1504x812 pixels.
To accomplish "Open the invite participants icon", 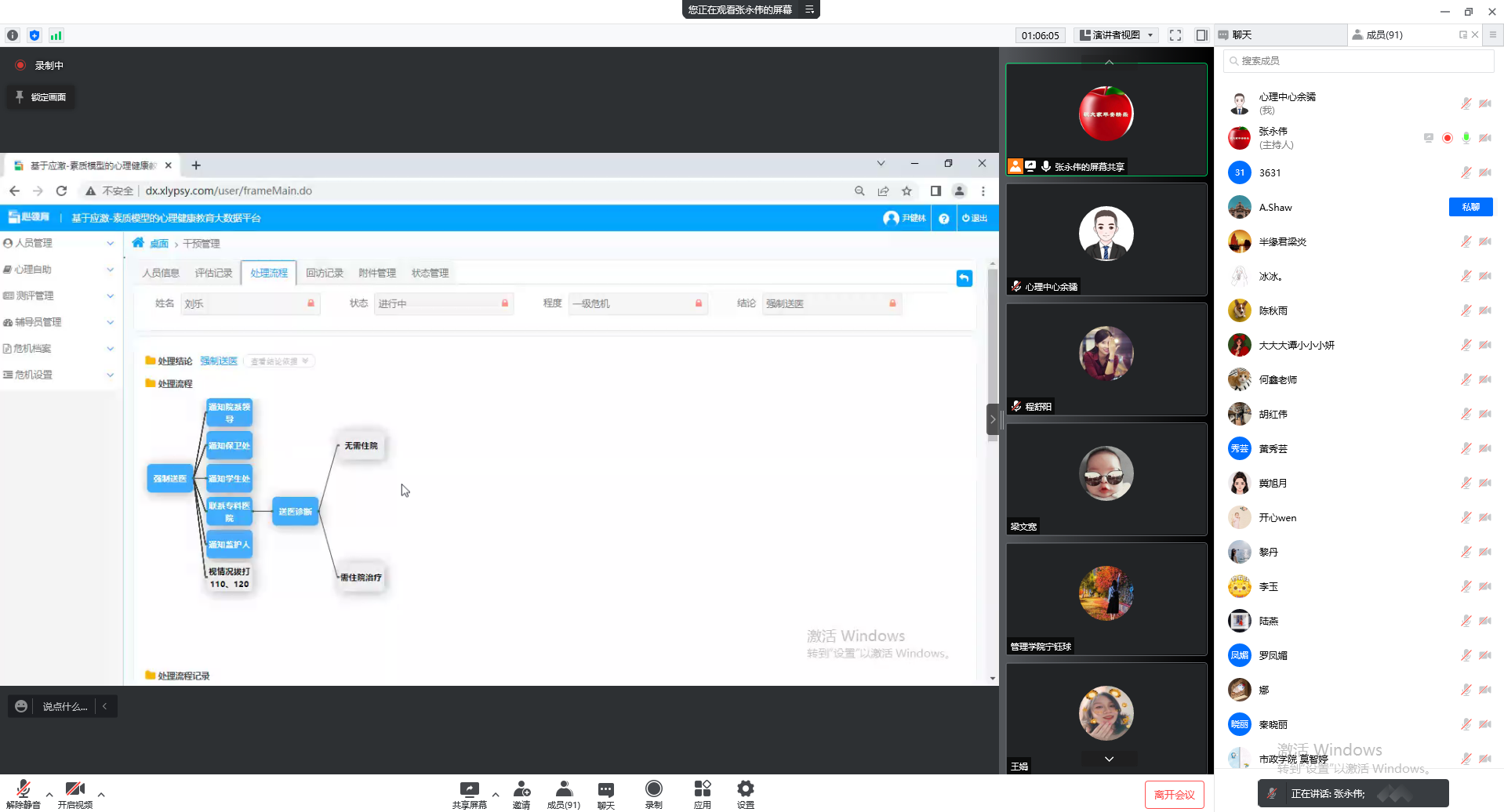I will pyautogui.click(x=521, y=789).
